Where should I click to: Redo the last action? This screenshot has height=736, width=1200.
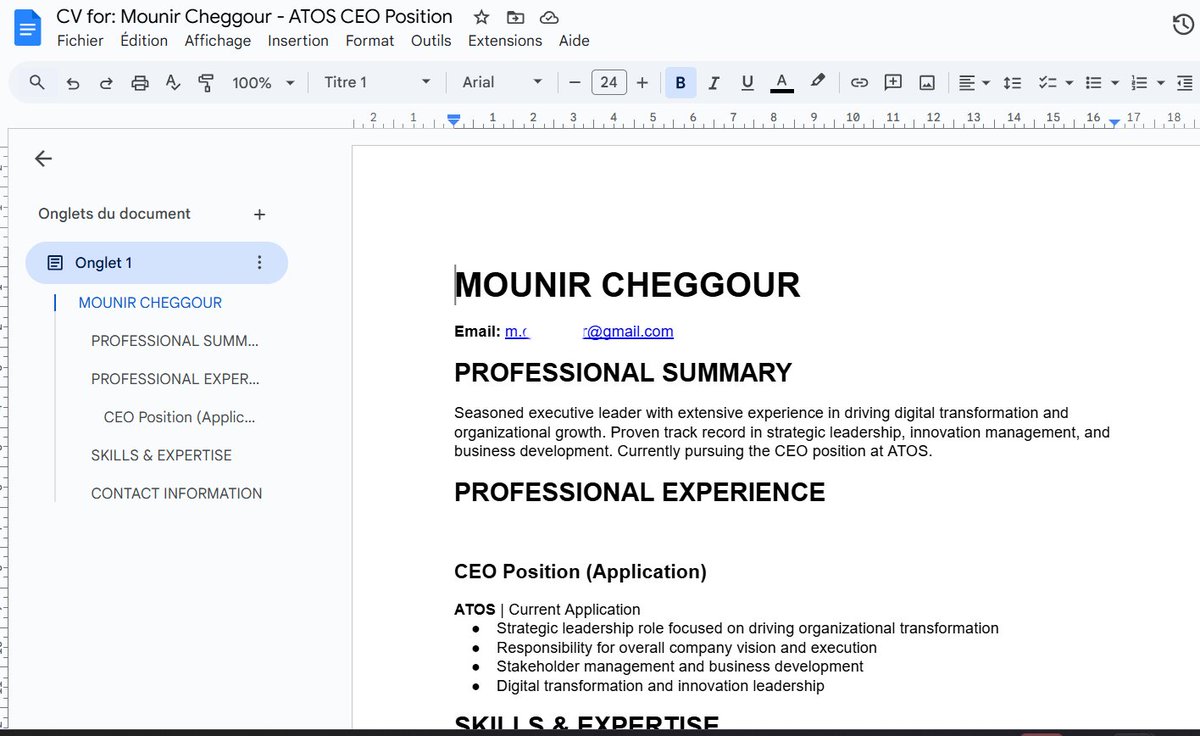[106, 83]
